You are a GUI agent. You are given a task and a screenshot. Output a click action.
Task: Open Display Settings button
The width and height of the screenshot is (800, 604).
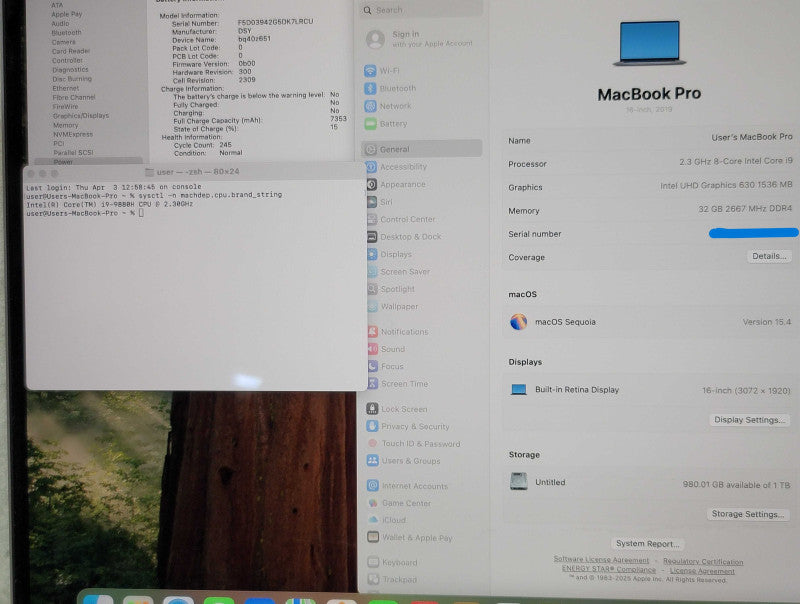[749, 420]
